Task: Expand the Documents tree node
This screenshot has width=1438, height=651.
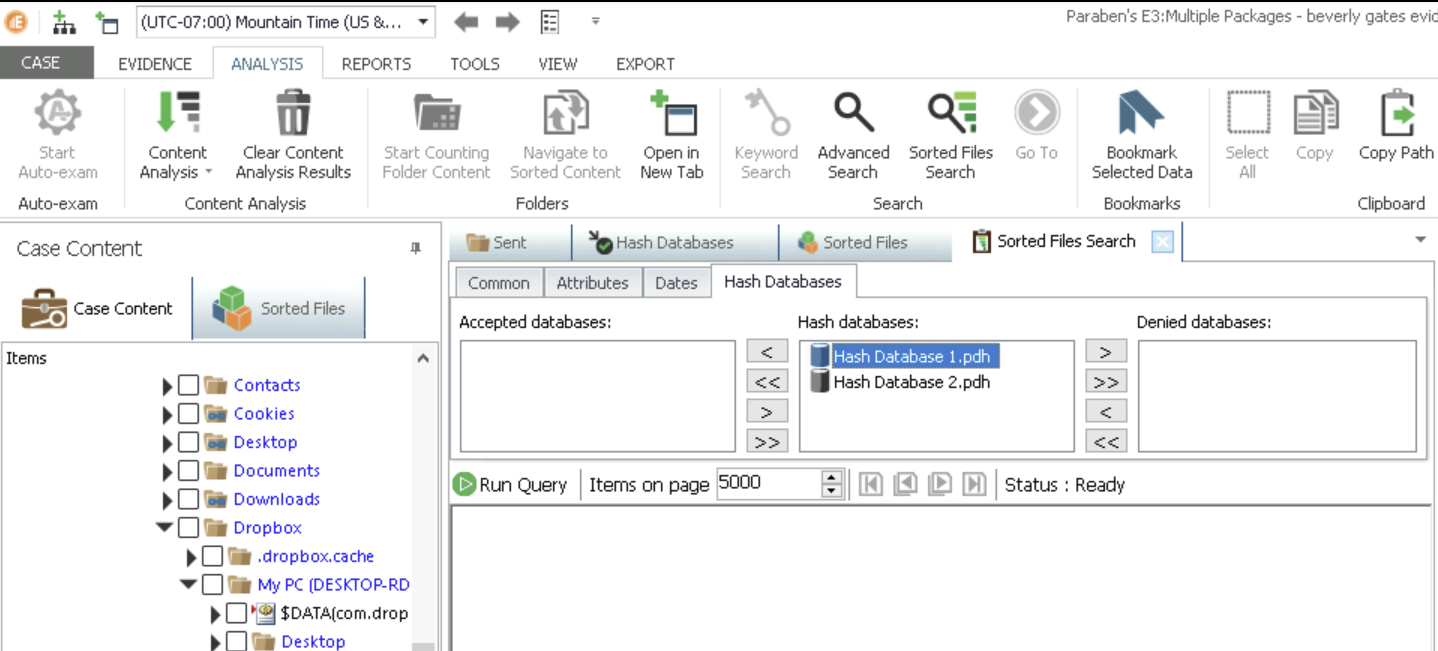Action: click(x=167, y=471)
